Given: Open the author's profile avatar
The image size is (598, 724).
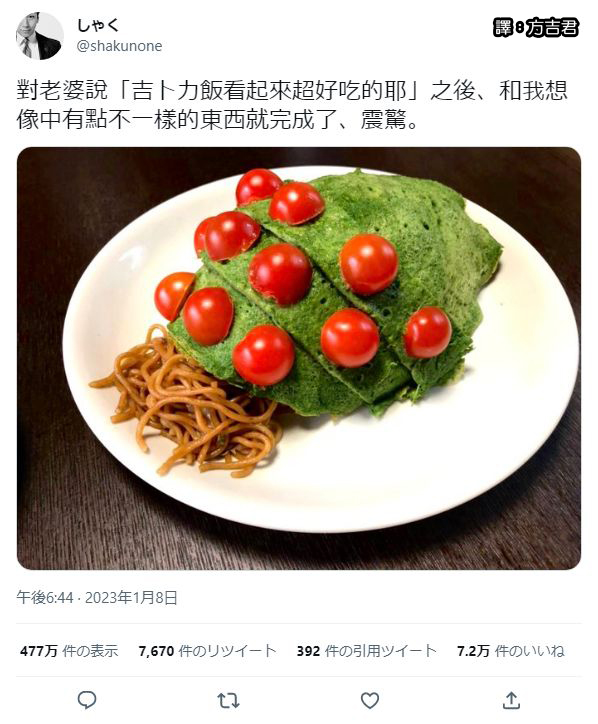Looking at the screenshot, I should [x=40, y=36].
